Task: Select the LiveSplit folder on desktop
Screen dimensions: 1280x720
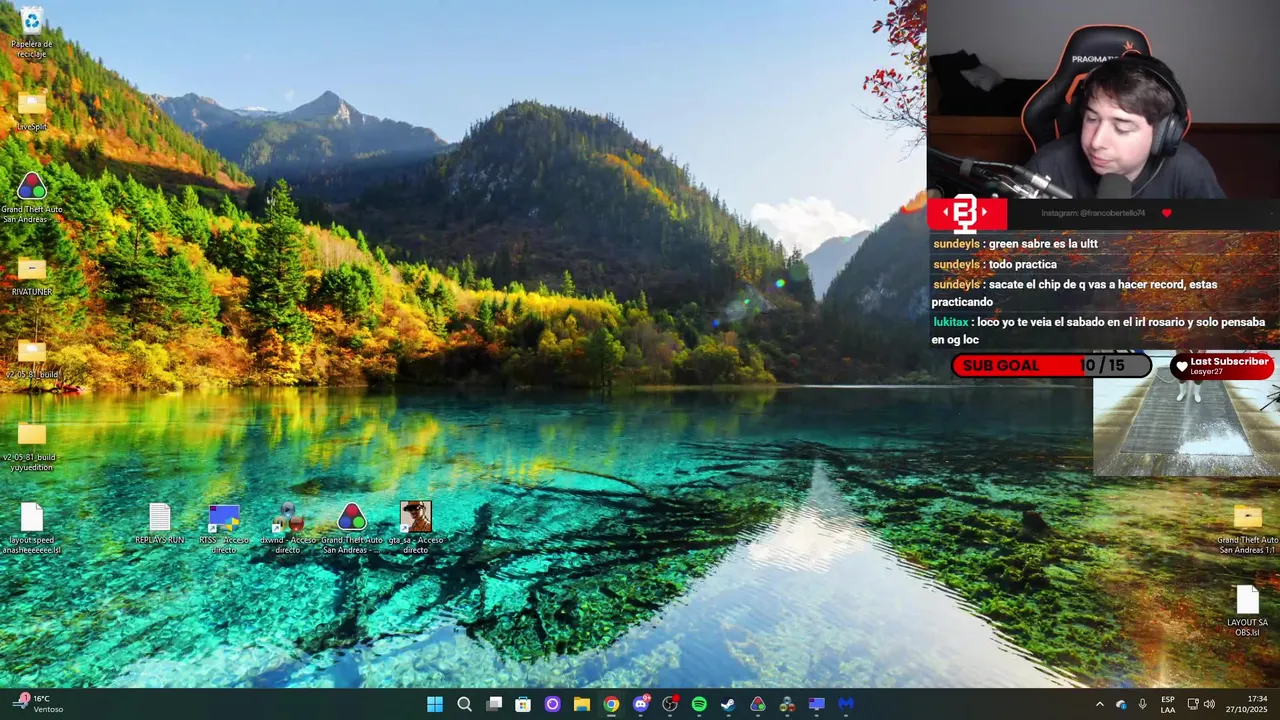Action: [31, 111]
